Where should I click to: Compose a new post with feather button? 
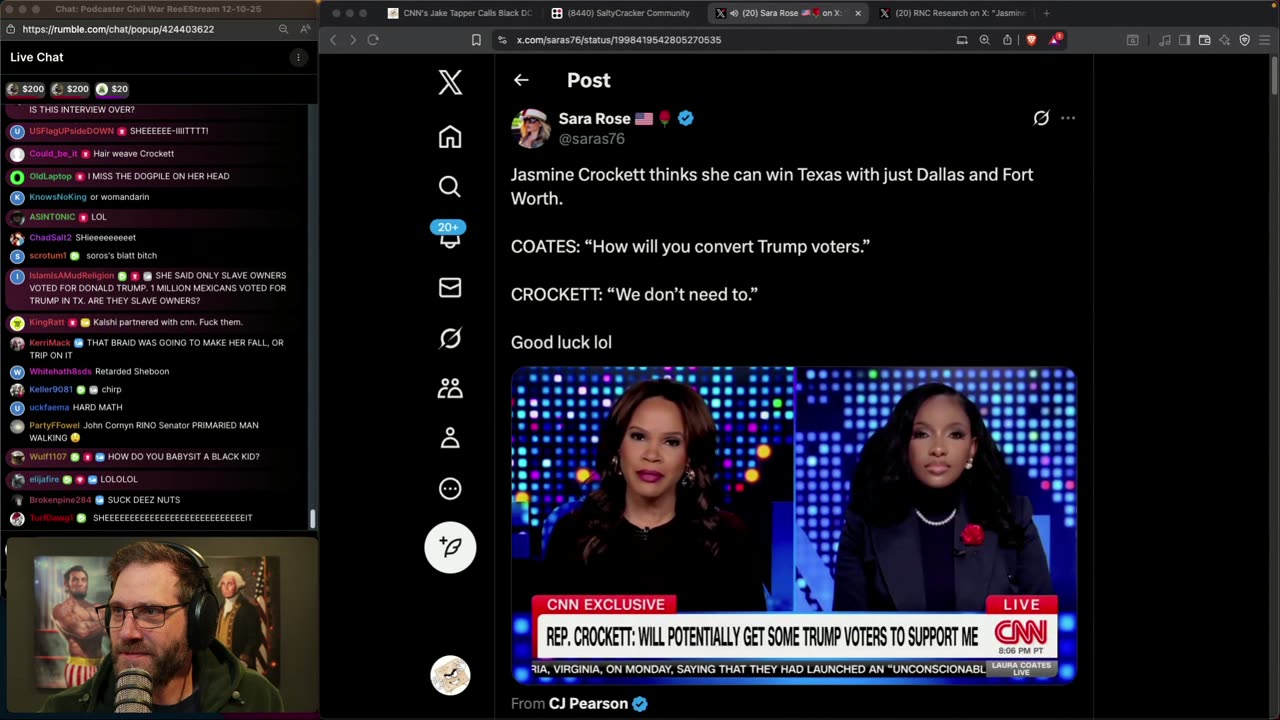click(450, 547)
